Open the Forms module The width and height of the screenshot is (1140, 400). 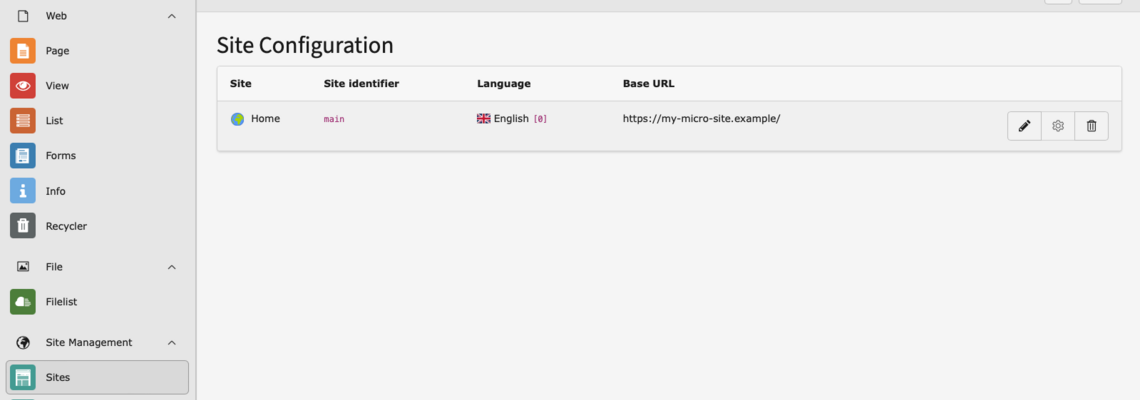[60, 156]
